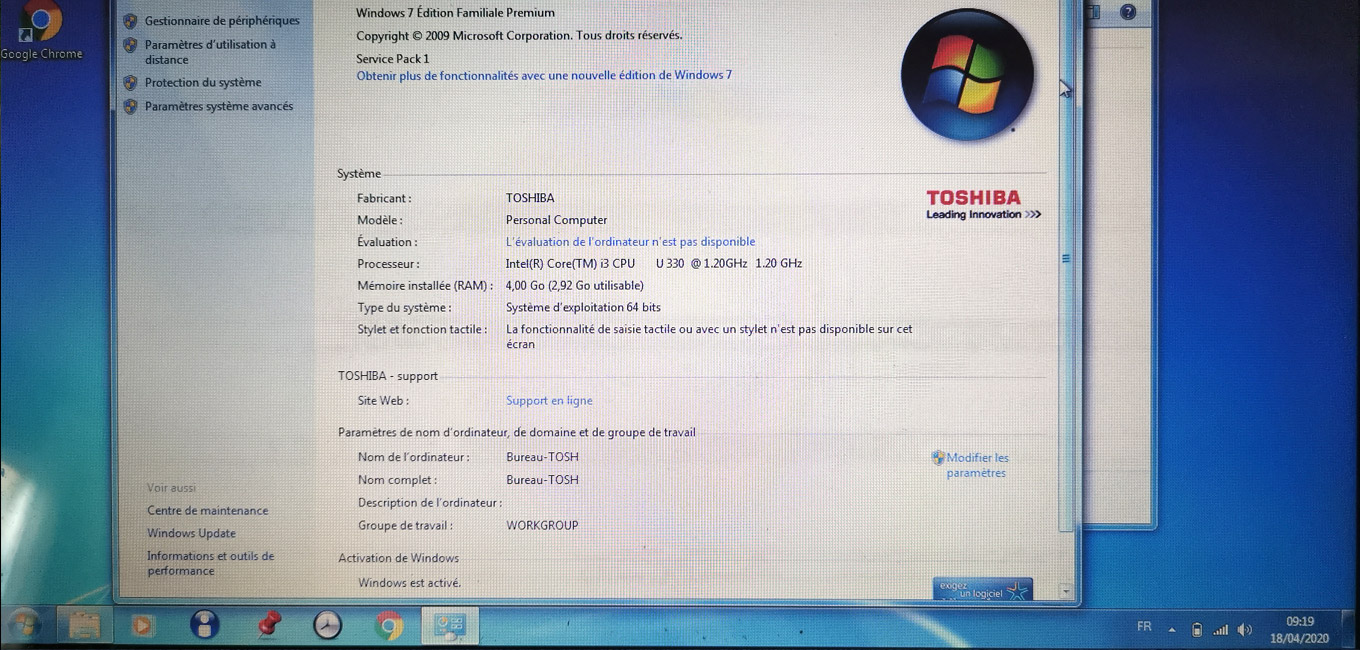
Task: Click the help icon in the background window
Action: point(1128,12)
